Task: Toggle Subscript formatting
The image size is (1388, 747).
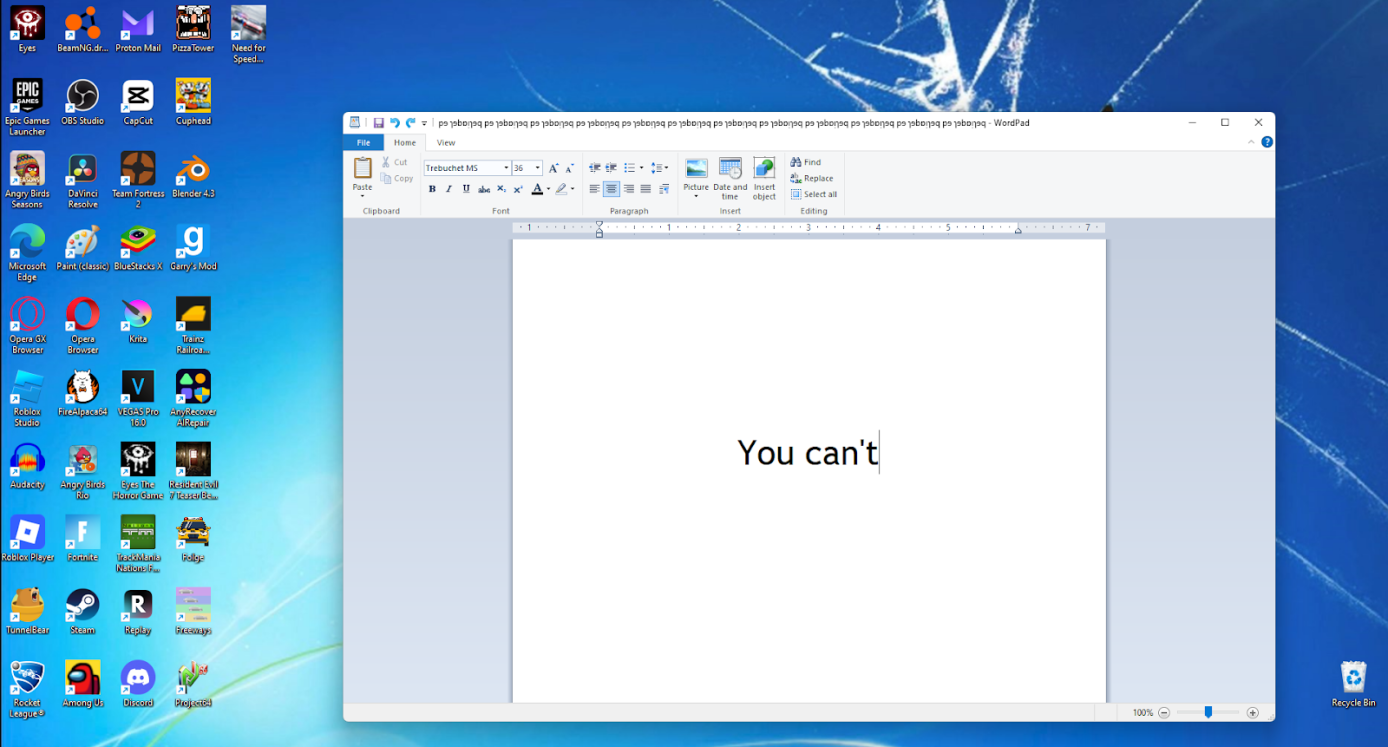Action: click(x=501, y=189)
